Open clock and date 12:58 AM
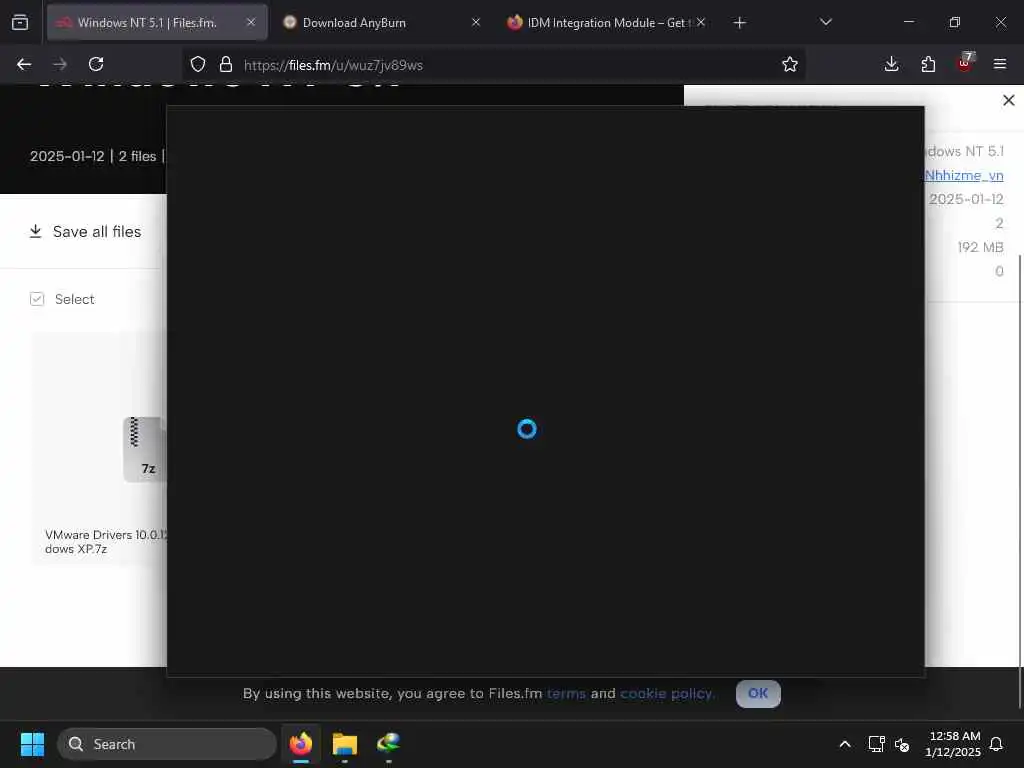Screen dimensions: 1024x768 (953, 744)
